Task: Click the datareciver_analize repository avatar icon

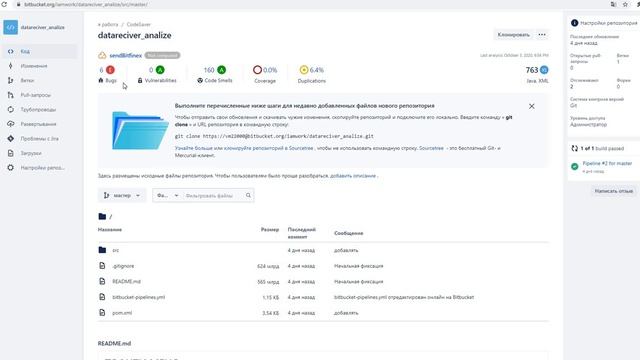Action: [11, 27]
